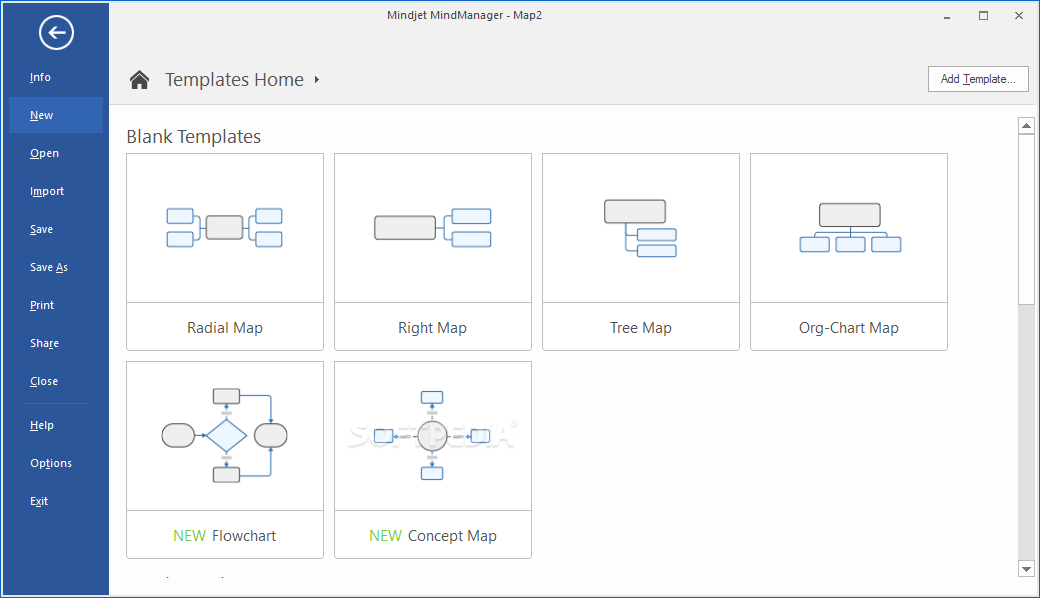Open the Print page
The image size is (1040, 598).
(42, 306)
